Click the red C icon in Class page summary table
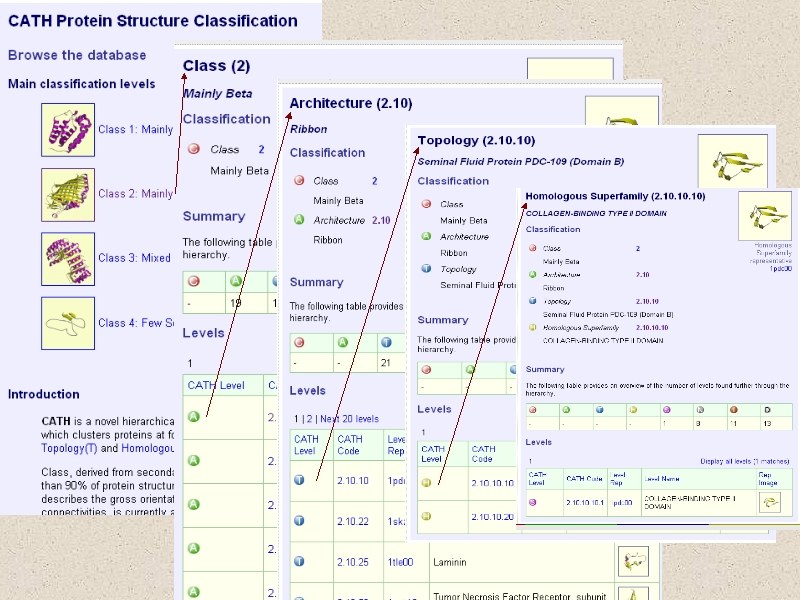800x600 pixels. tap(194, 281)
